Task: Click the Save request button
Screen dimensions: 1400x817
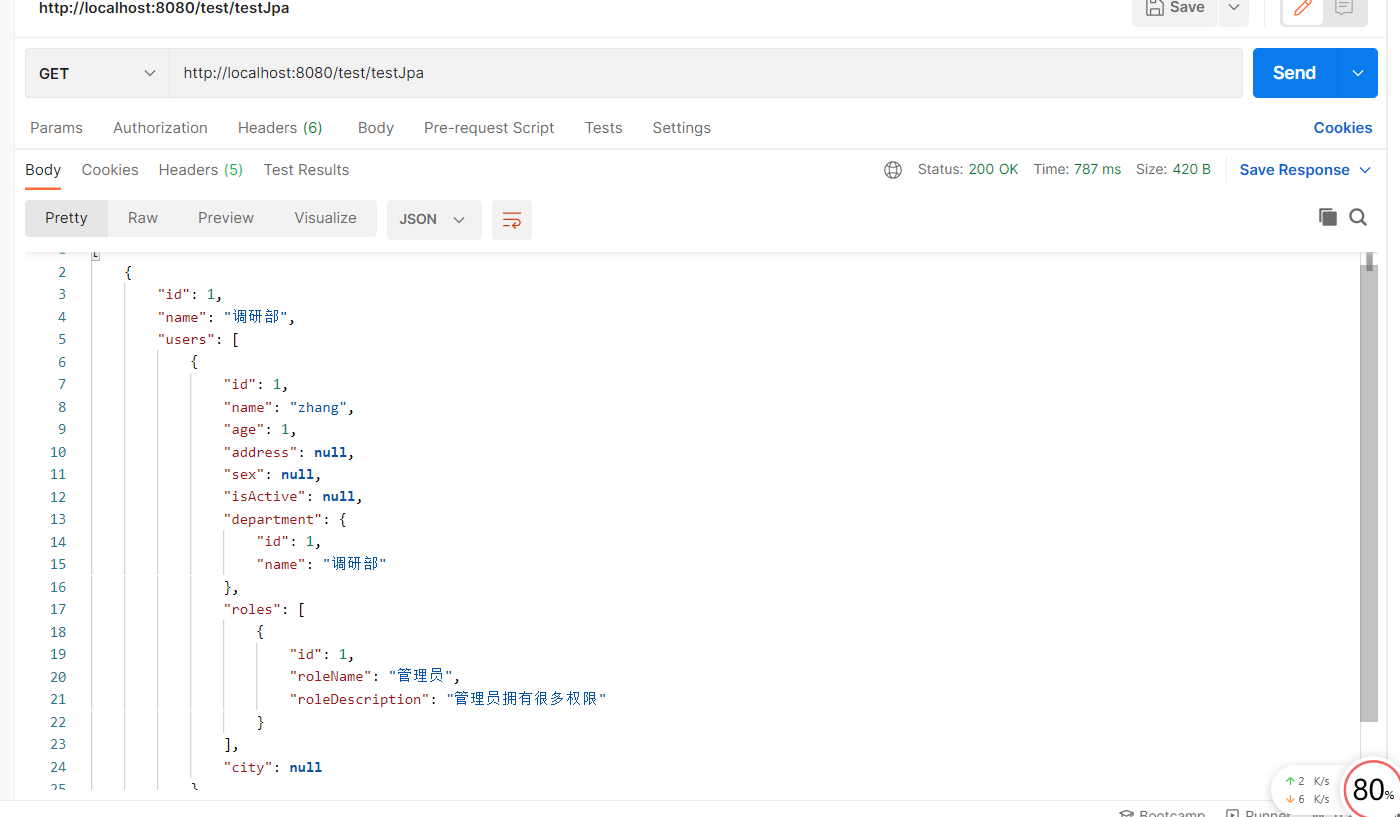Action: tap(1174, 9)
